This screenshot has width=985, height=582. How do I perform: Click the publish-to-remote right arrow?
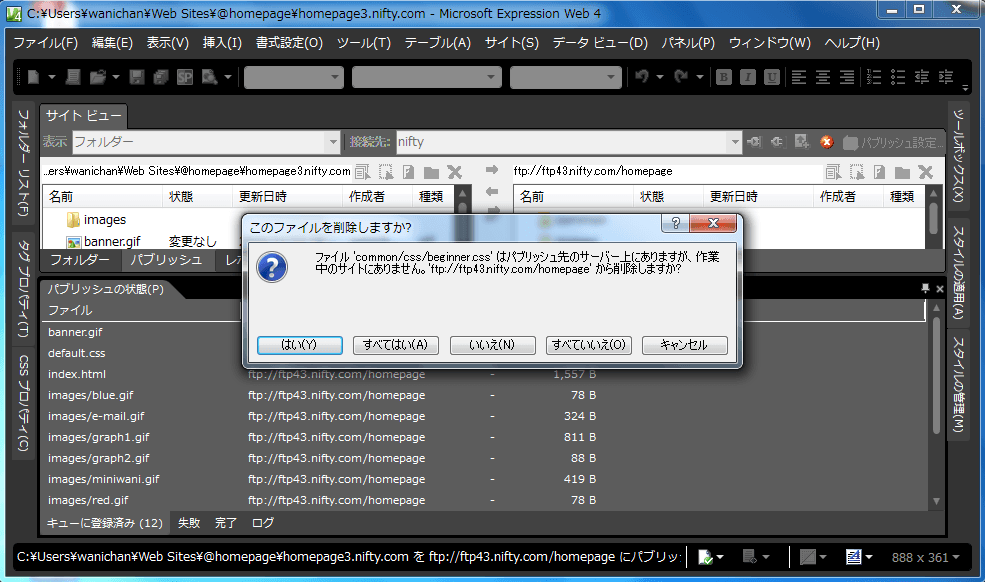click(x=492, y=170)
